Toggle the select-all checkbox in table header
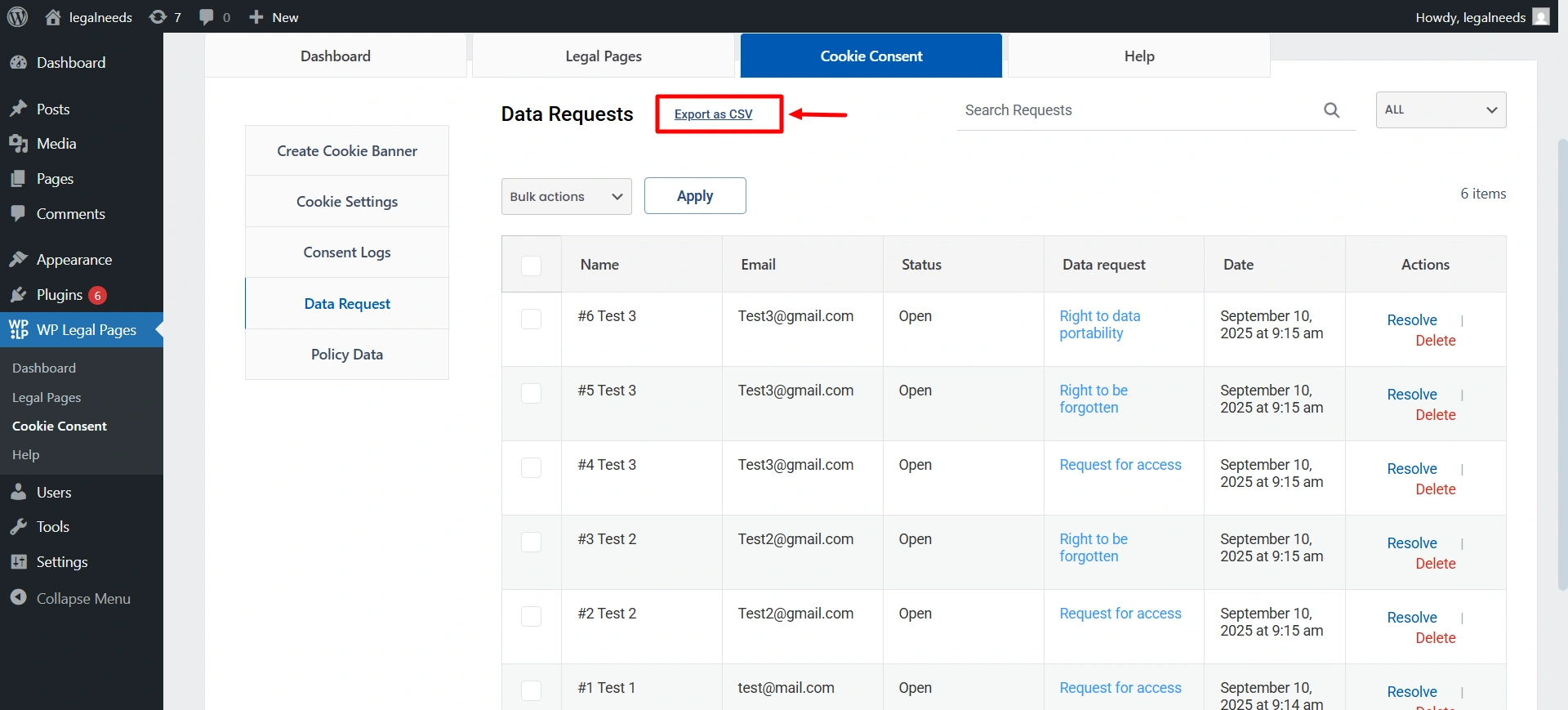The width and height of the screenshot is (1568, 710). 531,266
